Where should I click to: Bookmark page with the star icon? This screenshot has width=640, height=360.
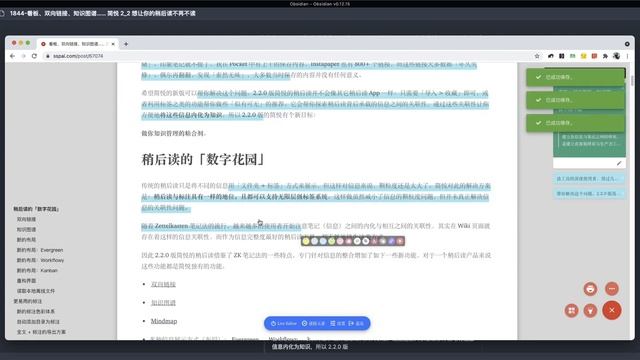click(x=537, y=56)
